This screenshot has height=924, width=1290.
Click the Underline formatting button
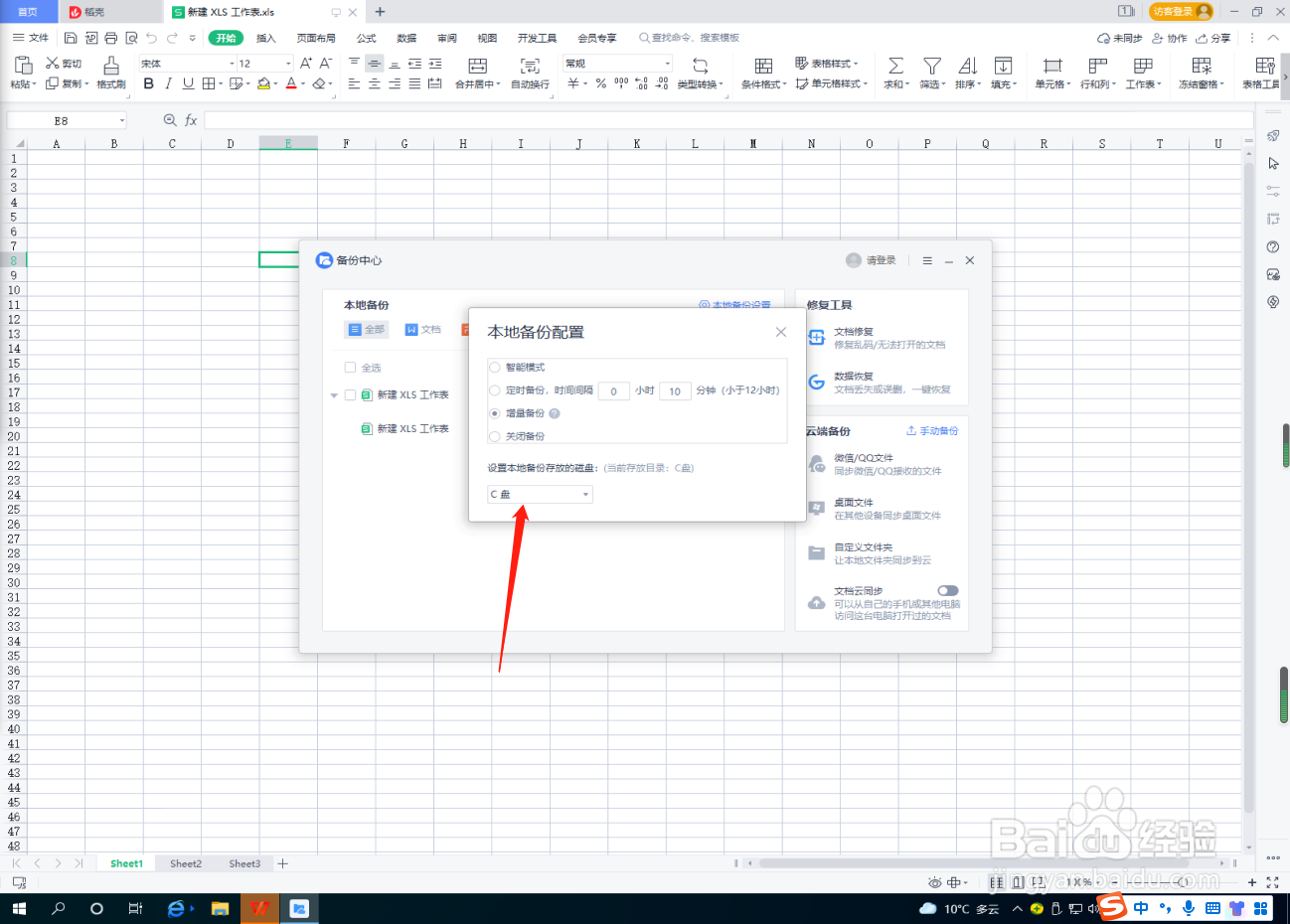[x=188, y=83]
